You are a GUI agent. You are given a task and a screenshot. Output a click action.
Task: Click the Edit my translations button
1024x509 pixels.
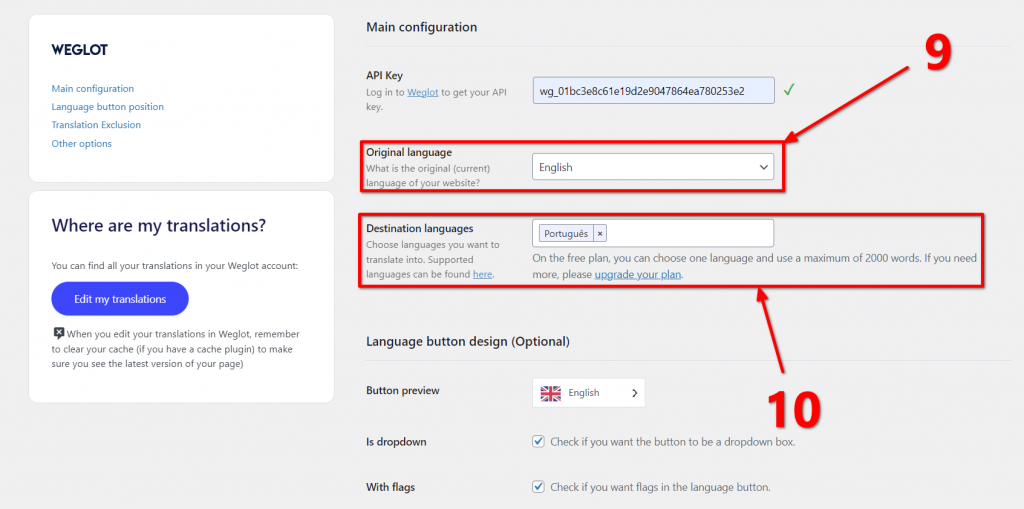[x=120, y=299]
